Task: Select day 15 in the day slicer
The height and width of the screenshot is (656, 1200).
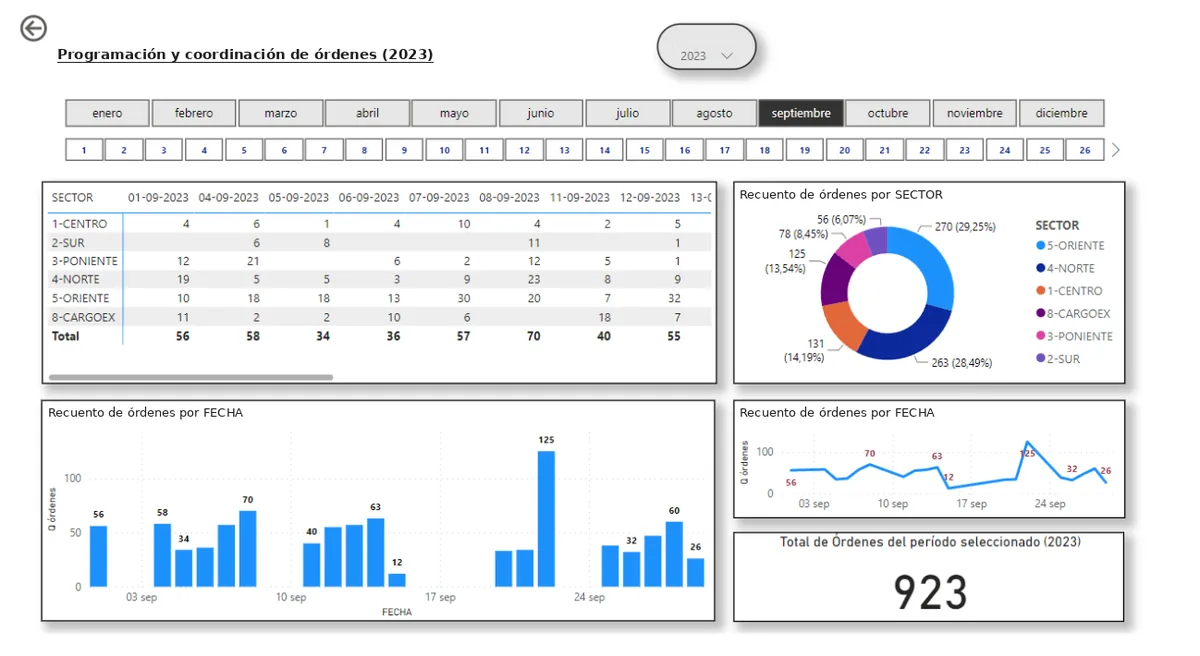Action: coord(644,150)
